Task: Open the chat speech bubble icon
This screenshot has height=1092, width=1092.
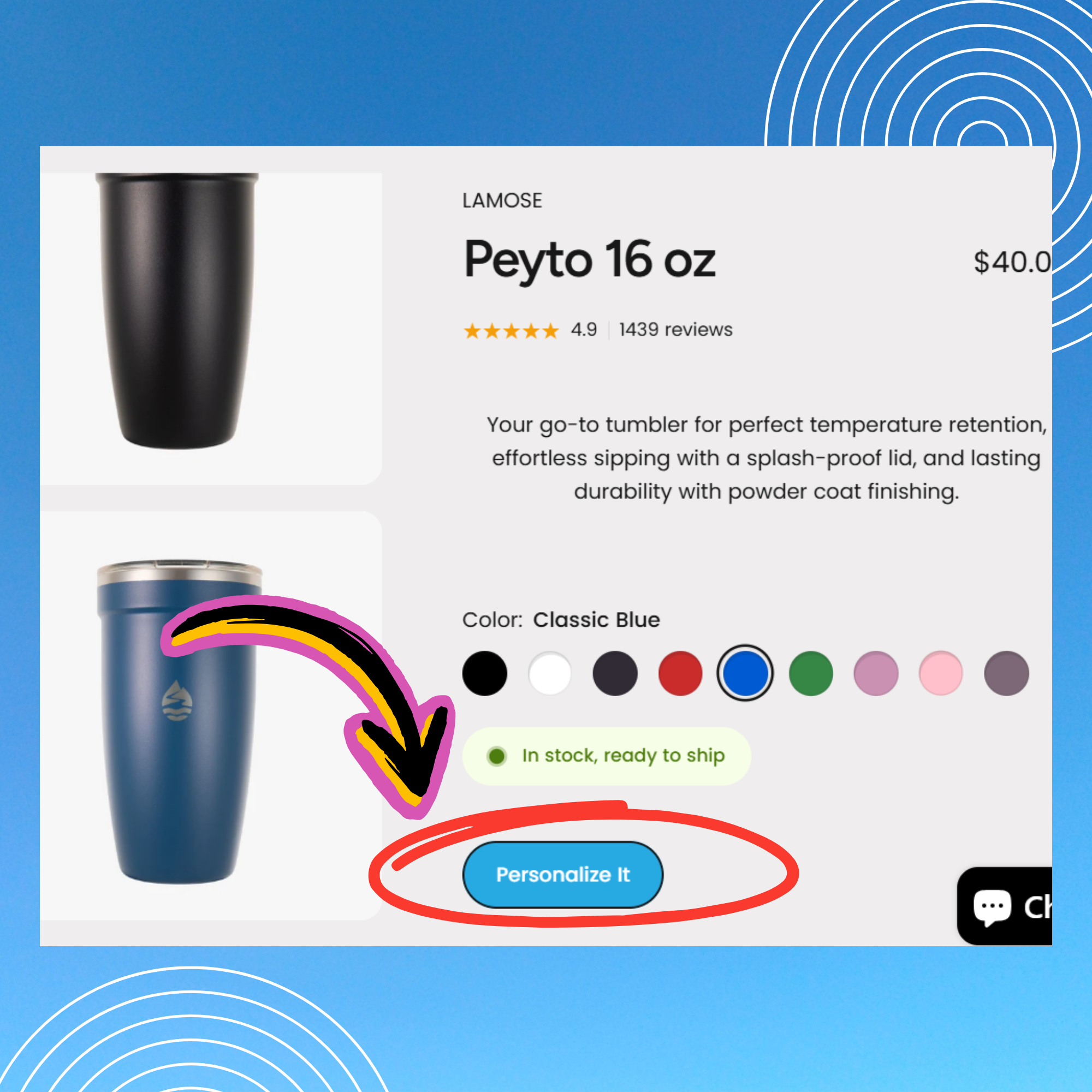Action: 992,907
